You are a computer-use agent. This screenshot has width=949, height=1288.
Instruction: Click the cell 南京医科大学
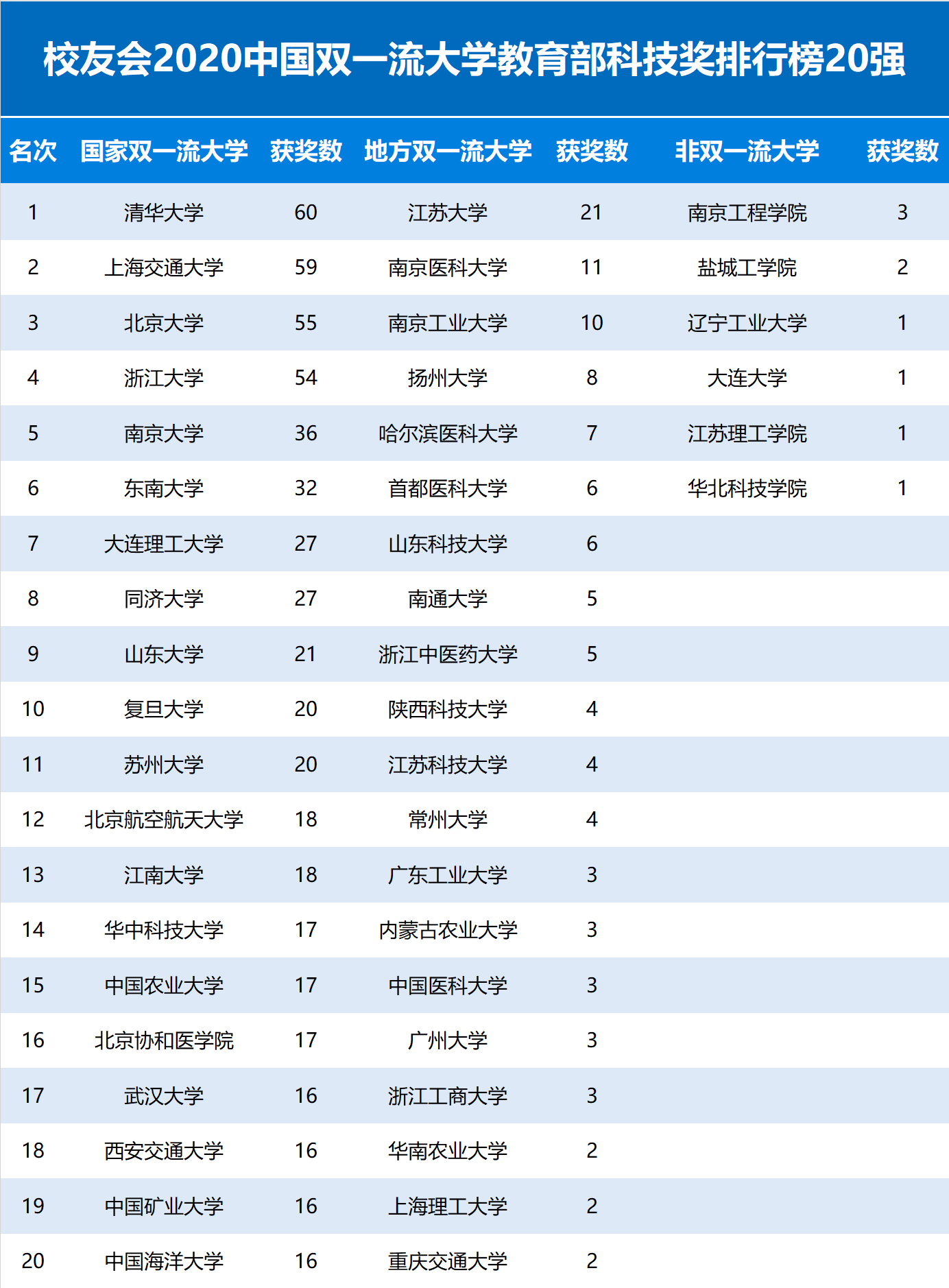pyautogui.click(x=448, y=267)
